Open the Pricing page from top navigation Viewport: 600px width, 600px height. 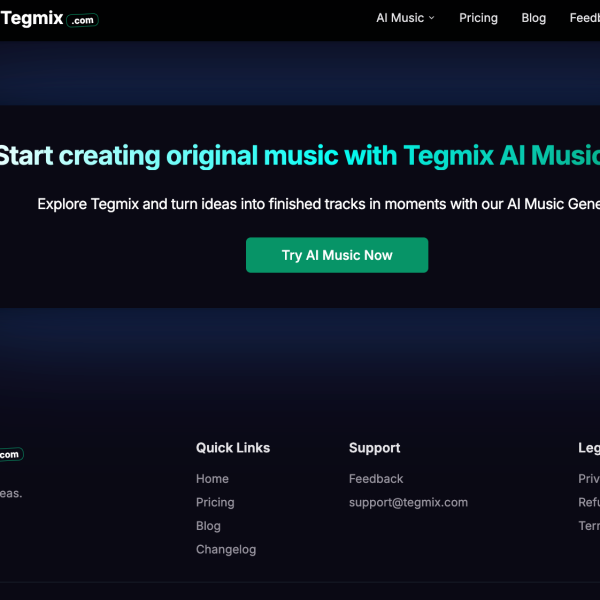tap(478, 18)
